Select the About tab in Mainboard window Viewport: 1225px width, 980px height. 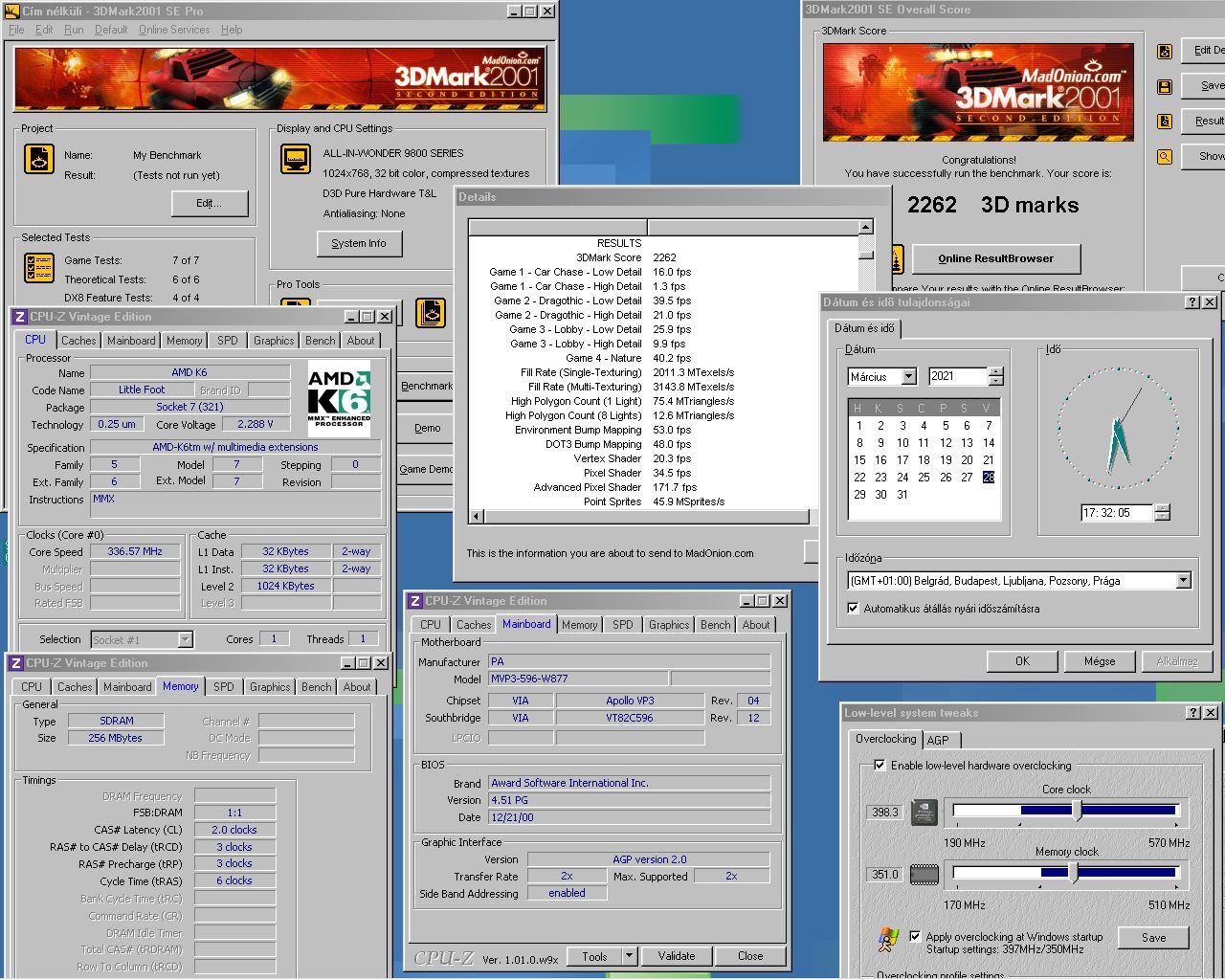[756, 625]
